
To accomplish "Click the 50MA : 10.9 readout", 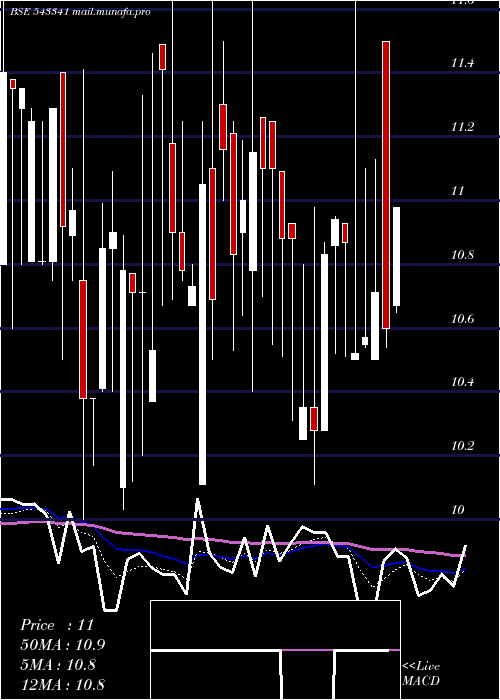I will pos(63,645).
